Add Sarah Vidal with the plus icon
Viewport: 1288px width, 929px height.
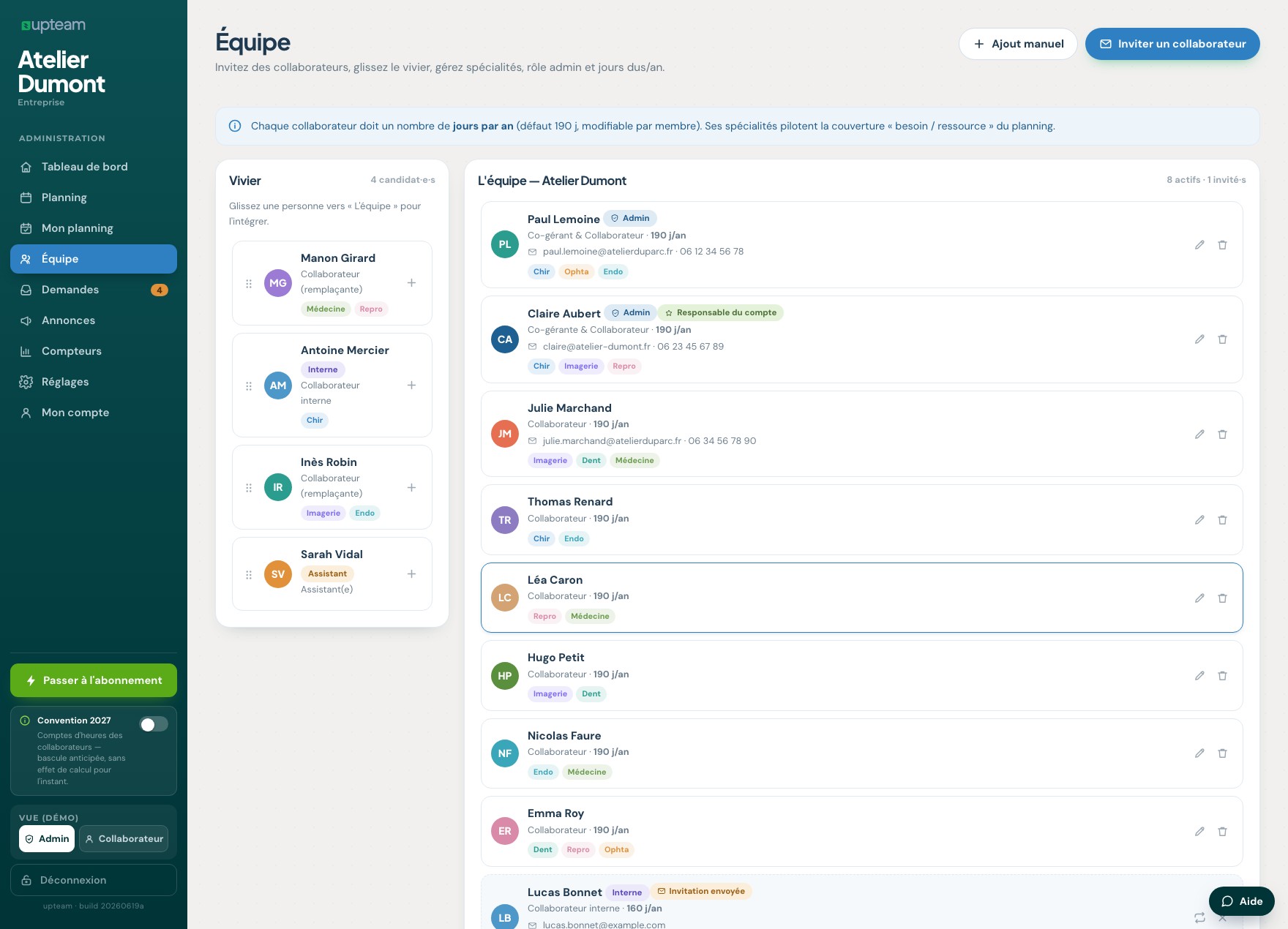click(x=411, y=574)
